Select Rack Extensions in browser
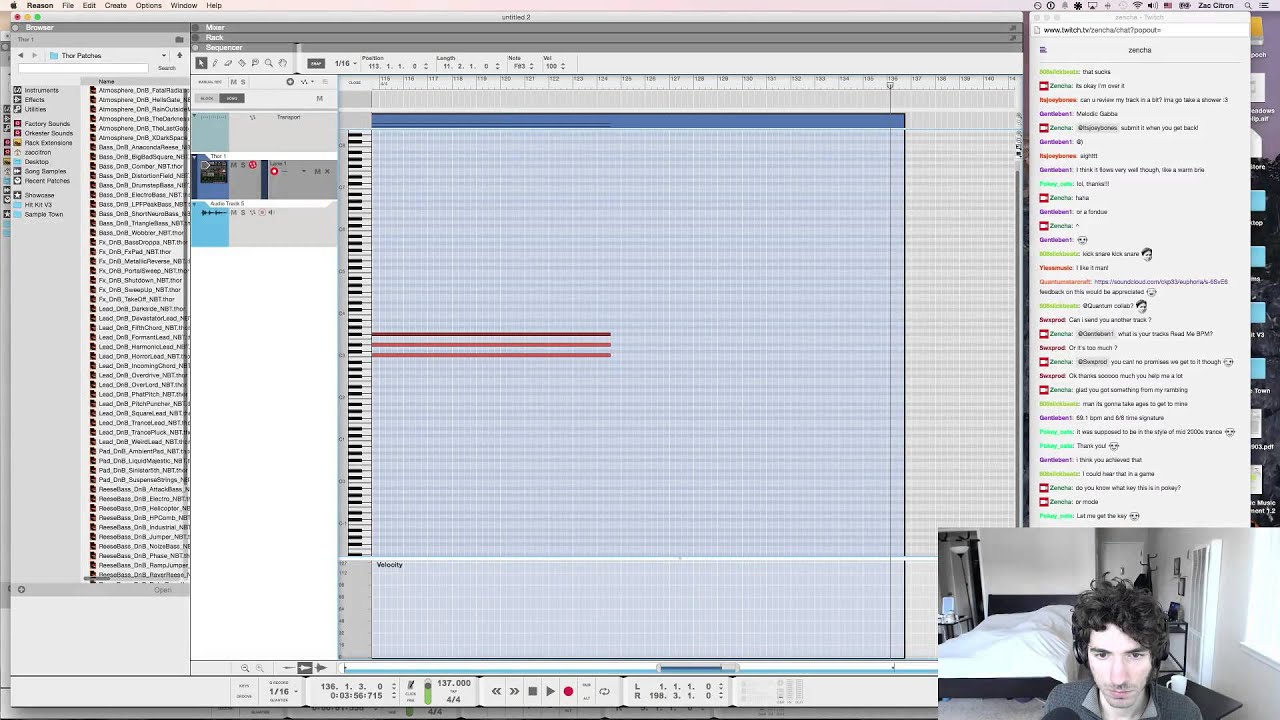The image size is (1280, 720). (x=48, y=143)
